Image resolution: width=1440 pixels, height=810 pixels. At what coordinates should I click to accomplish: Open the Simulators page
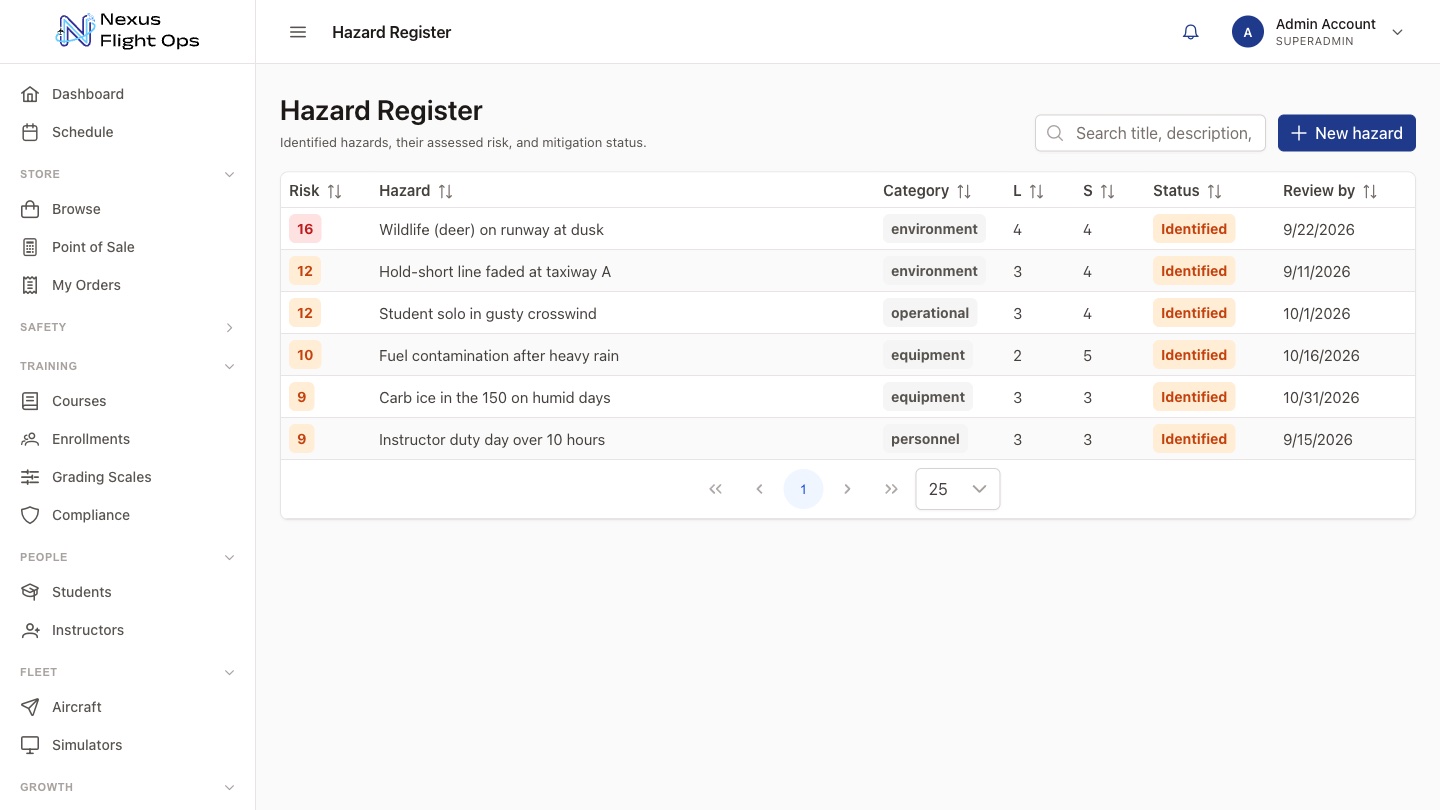(x=128, y=745)
